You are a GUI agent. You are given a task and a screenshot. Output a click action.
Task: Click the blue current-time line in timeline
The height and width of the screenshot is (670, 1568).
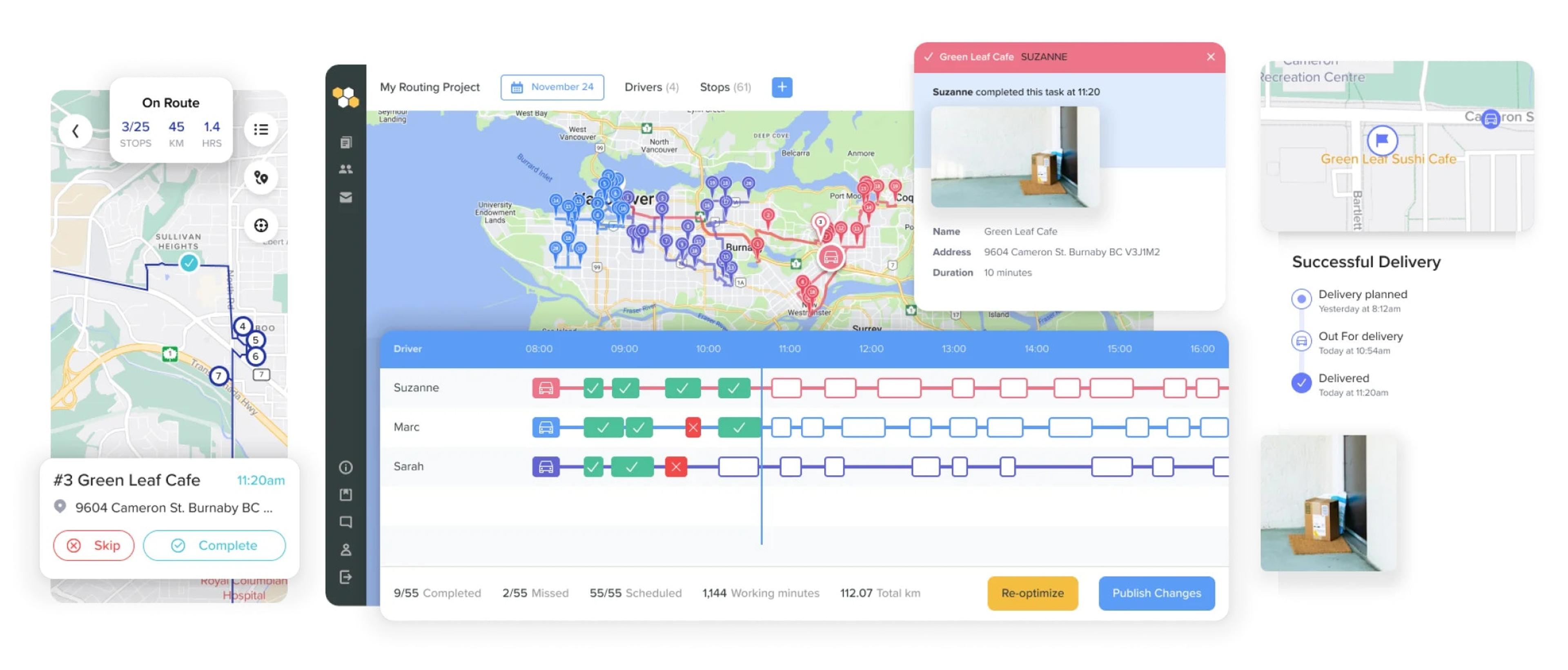point(762,456)
